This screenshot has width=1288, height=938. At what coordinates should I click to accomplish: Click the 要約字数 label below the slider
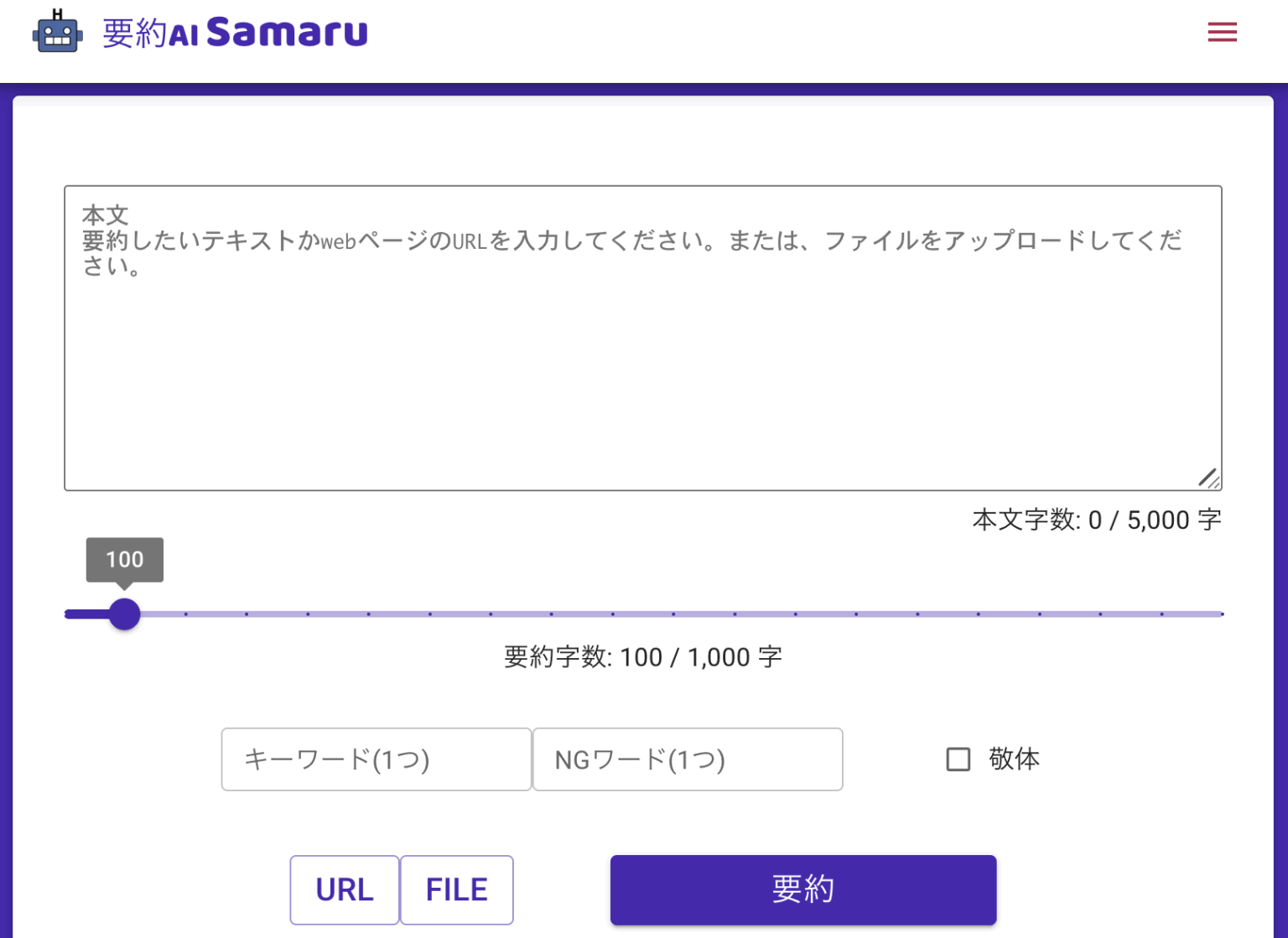pyautogui.click(x=642, y=657)
